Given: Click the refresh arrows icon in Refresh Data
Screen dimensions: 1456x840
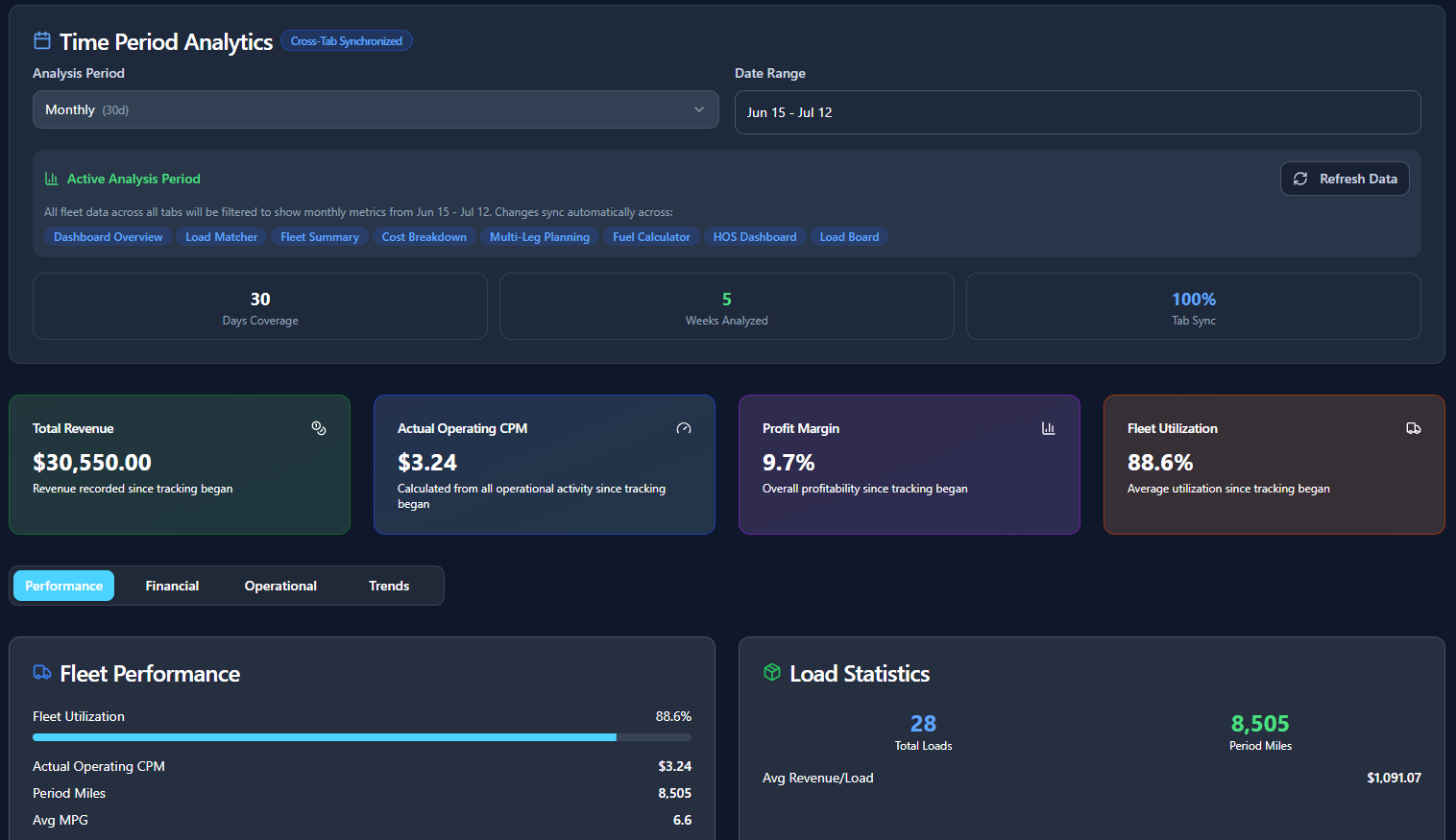Looking at the screenshot, I should tap(1300, 179).
